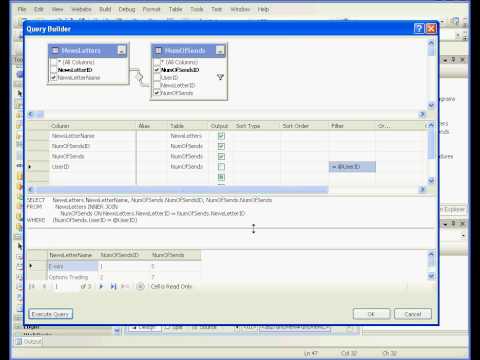The image size is (480, 360).
Task: Click the stop query icon in results navigator
Action: point(140,286)
